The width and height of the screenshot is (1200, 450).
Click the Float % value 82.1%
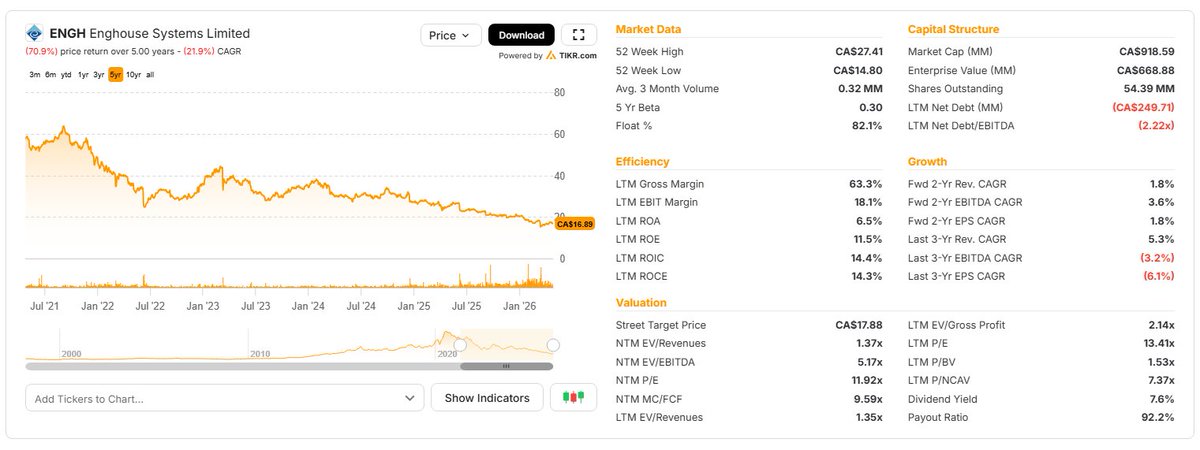pyautogui.click(x=866, y=126)
